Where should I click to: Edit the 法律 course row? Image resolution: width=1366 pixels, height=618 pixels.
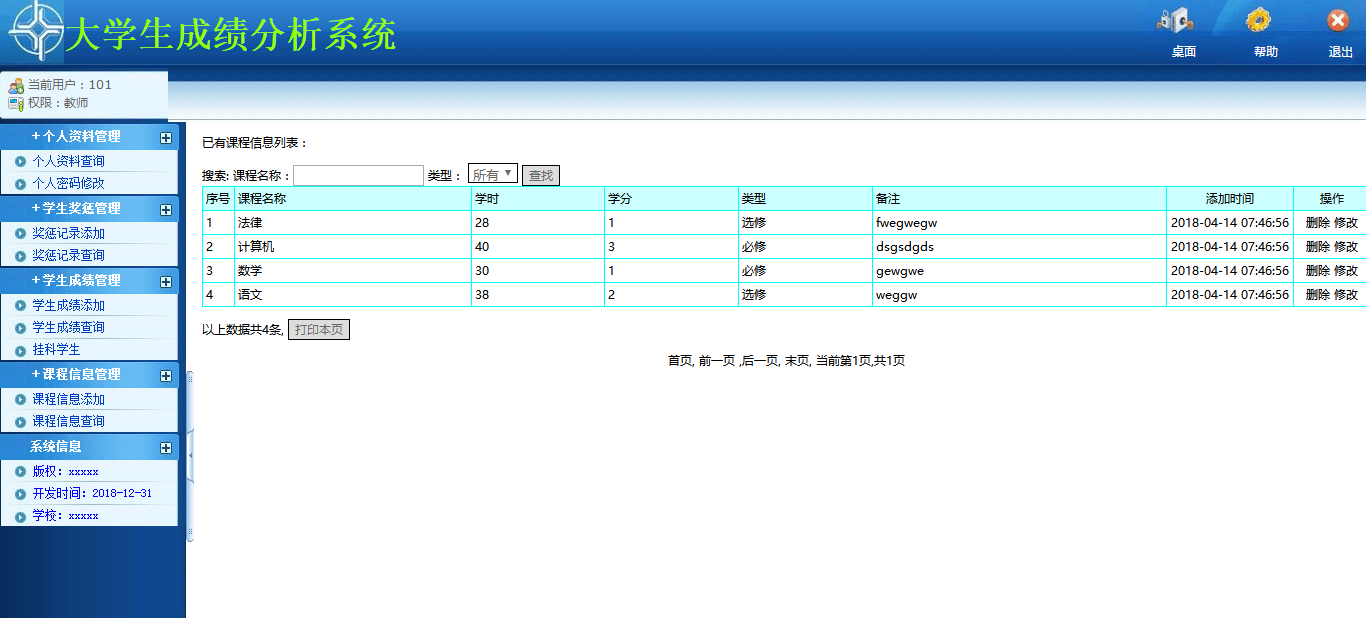[x=1346, y=223]
